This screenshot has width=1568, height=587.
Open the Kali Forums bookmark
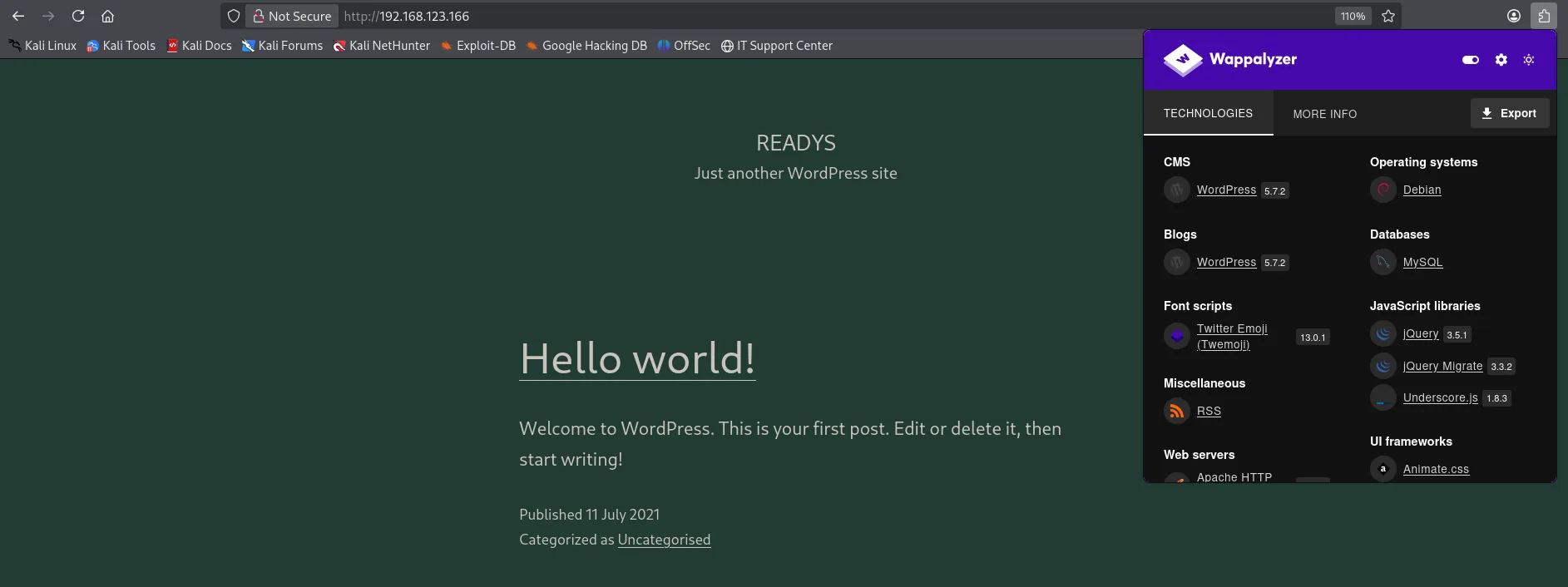(x=283, y=46)
